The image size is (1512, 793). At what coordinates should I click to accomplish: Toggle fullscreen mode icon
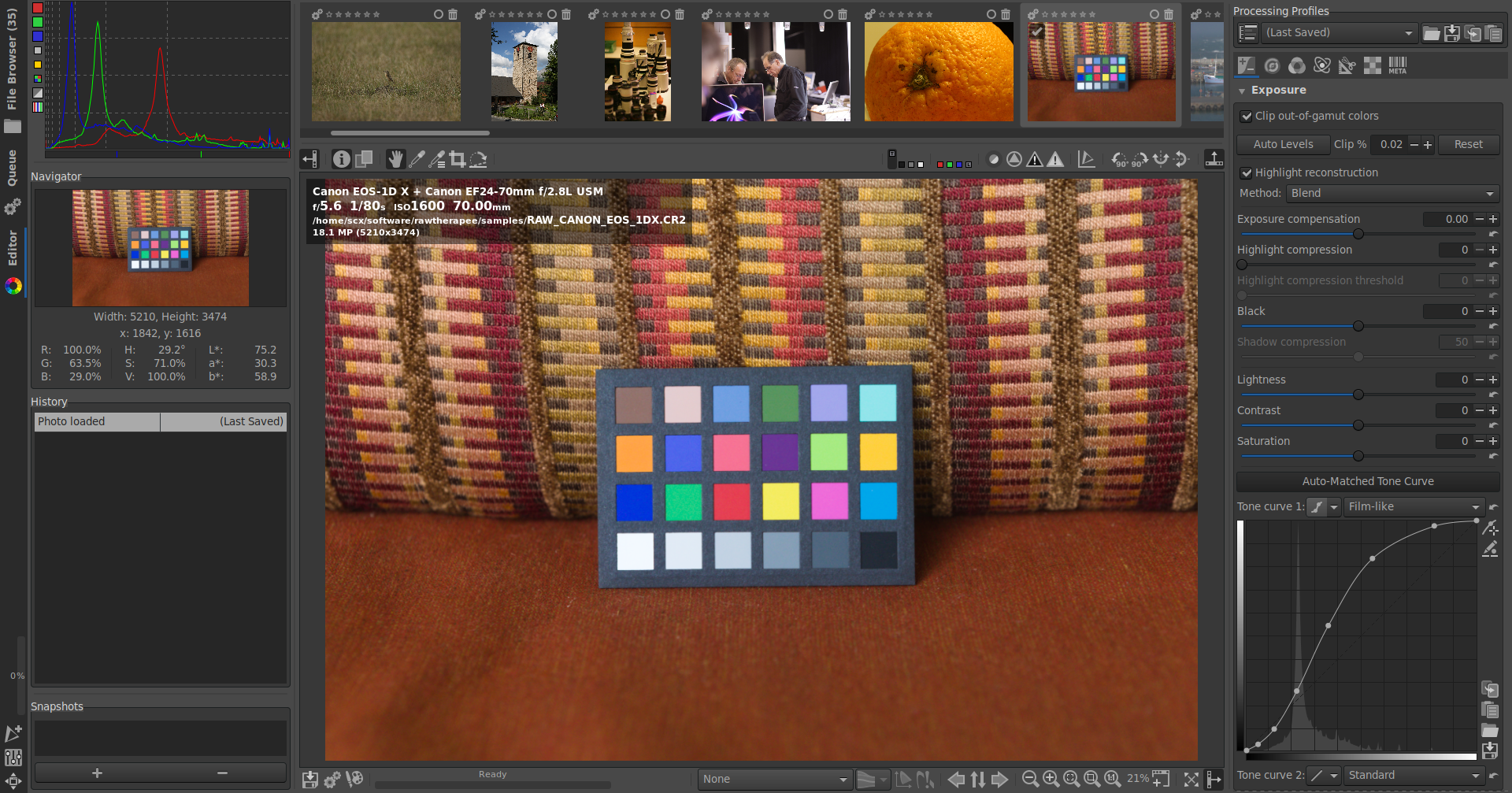1191,780
